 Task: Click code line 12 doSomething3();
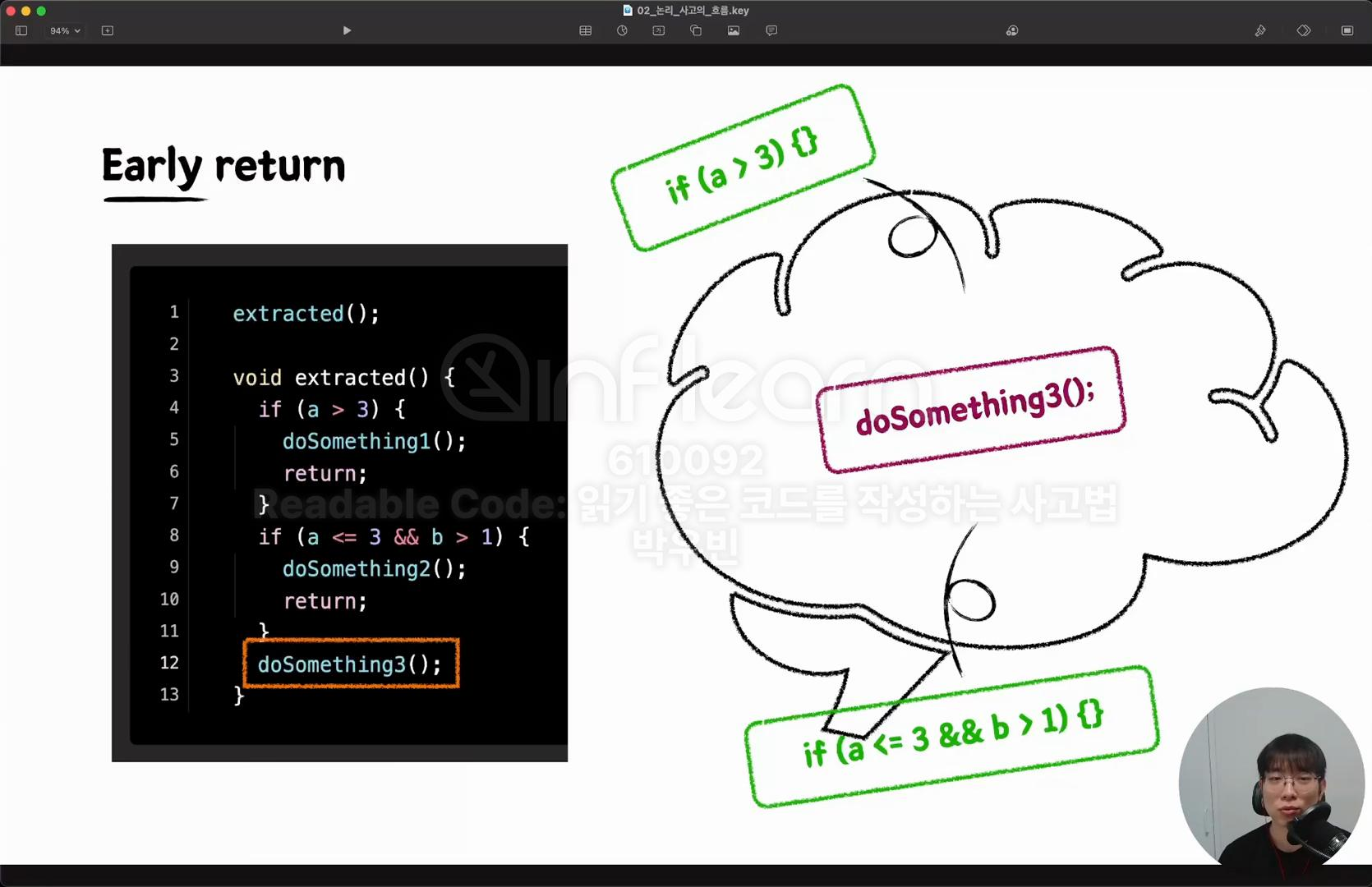(x=351, y=664)
